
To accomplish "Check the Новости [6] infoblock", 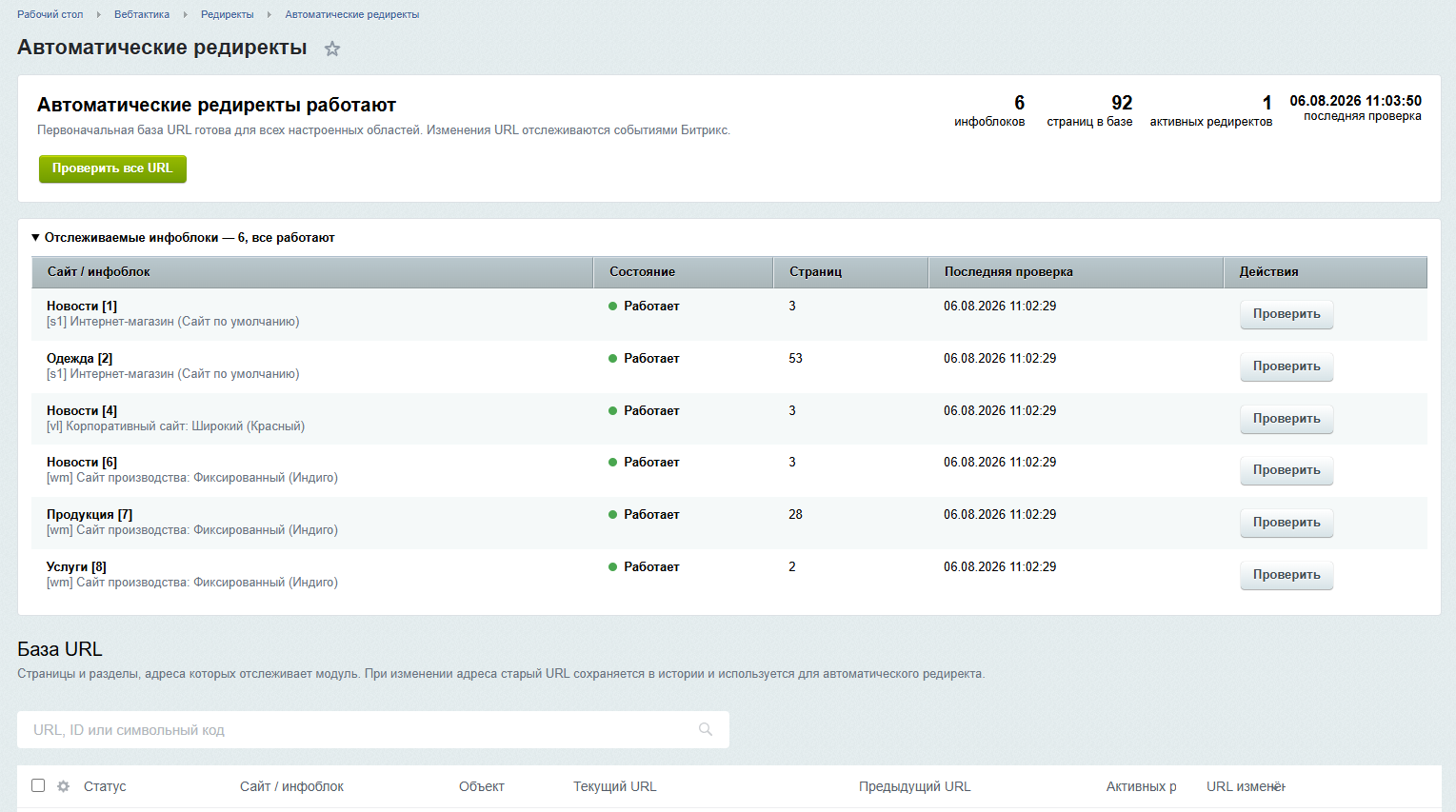I will (x=1286, y=470).
